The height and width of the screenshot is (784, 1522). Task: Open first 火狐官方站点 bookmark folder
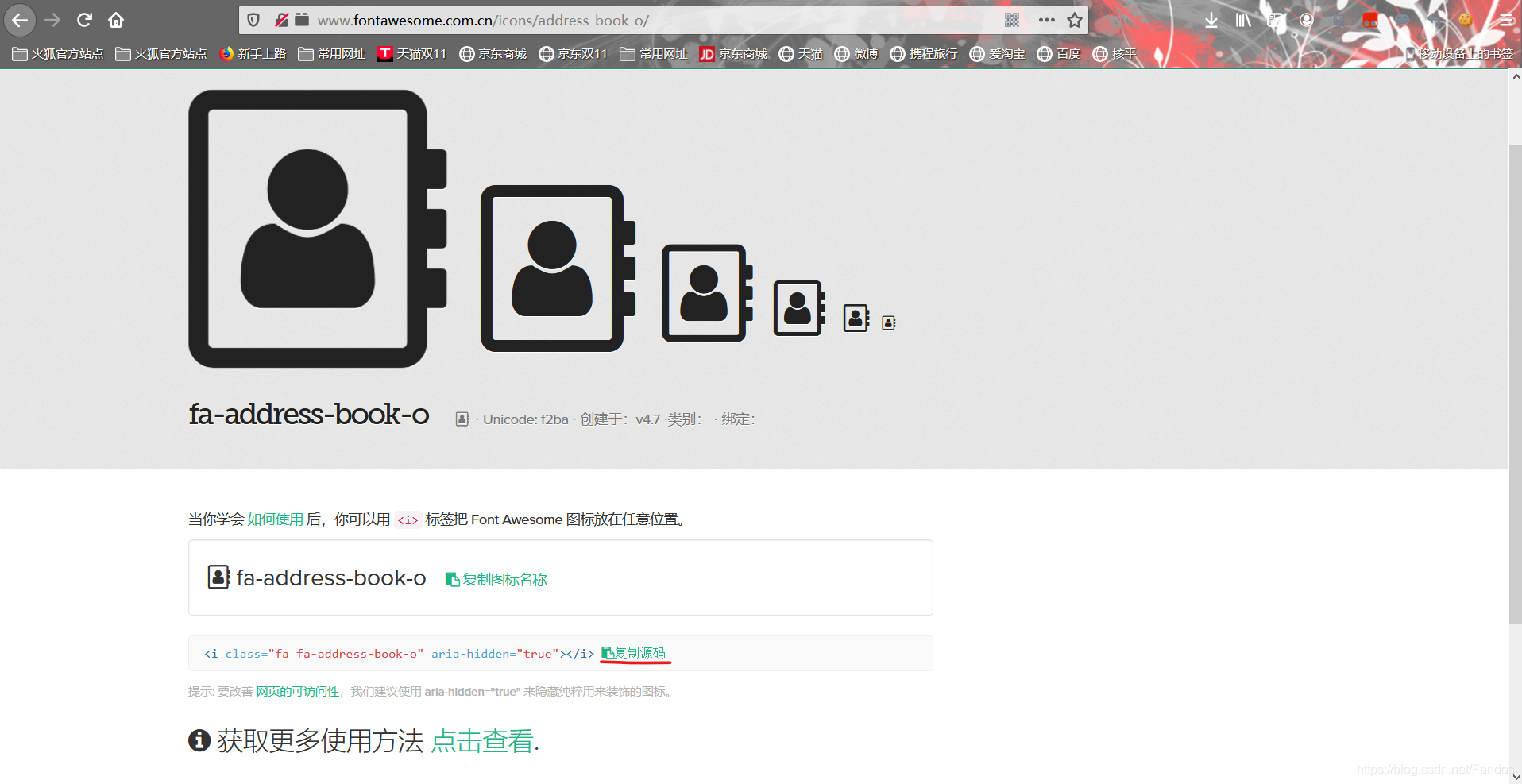pyautogui.click(x=57, y=54)
